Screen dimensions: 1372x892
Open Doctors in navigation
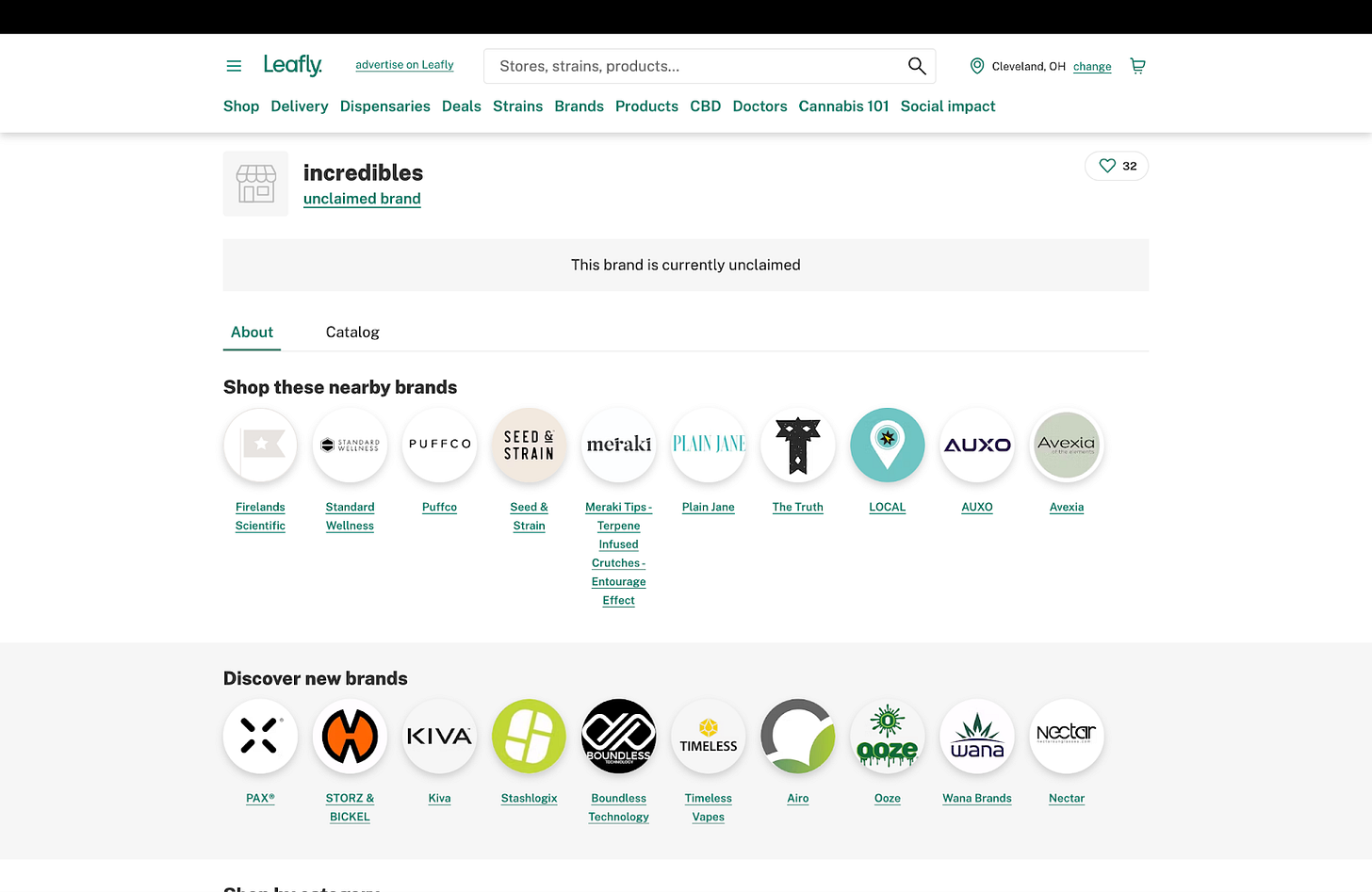coord(760,106)
